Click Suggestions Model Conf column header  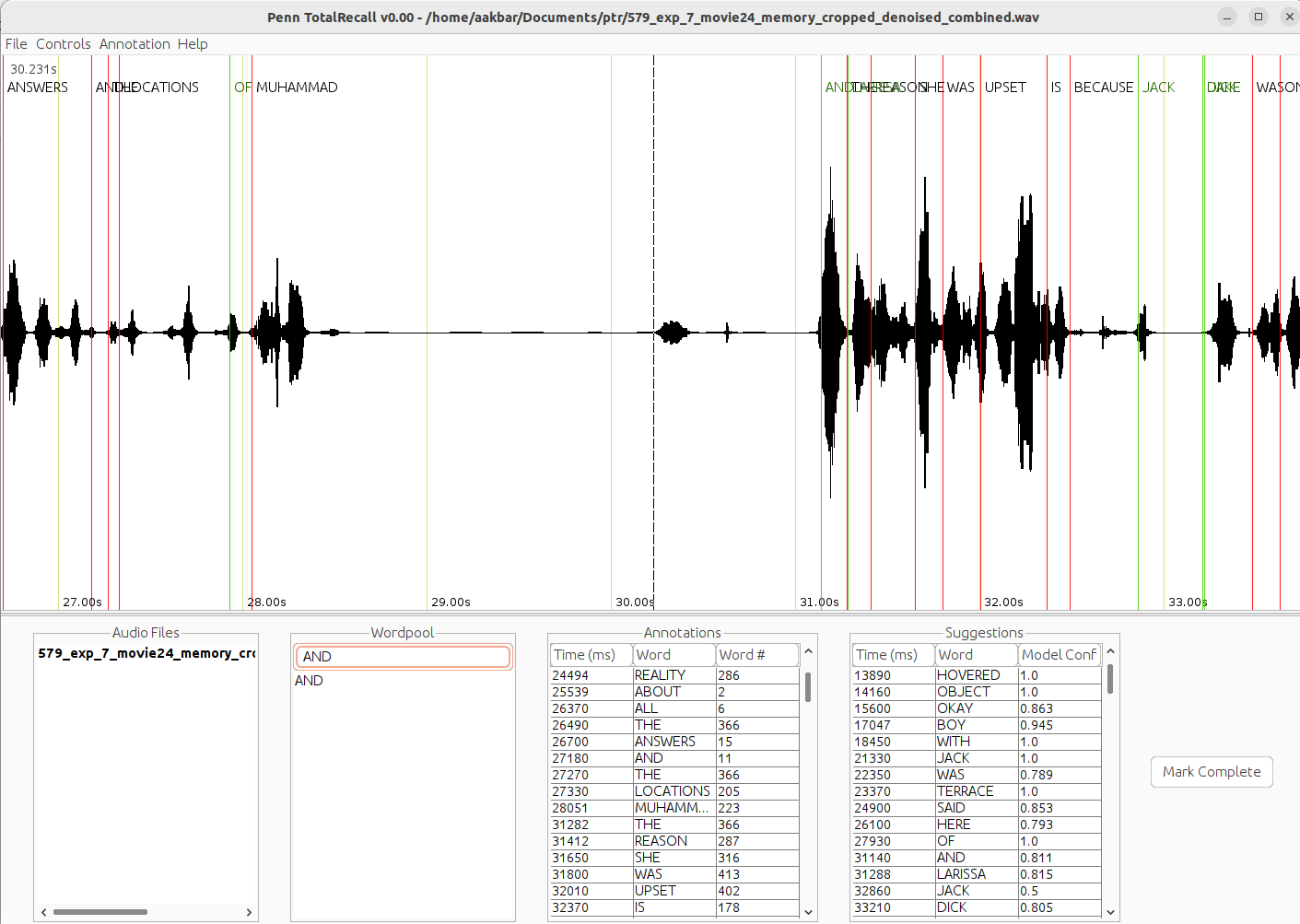1060,655
